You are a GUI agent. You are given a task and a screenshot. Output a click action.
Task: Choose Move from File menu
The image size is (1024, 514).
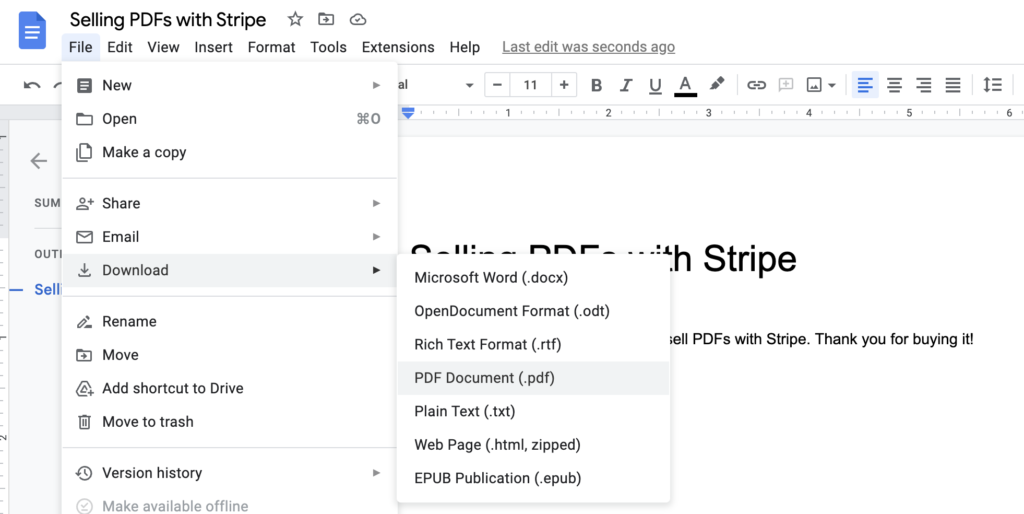[230, 355]
